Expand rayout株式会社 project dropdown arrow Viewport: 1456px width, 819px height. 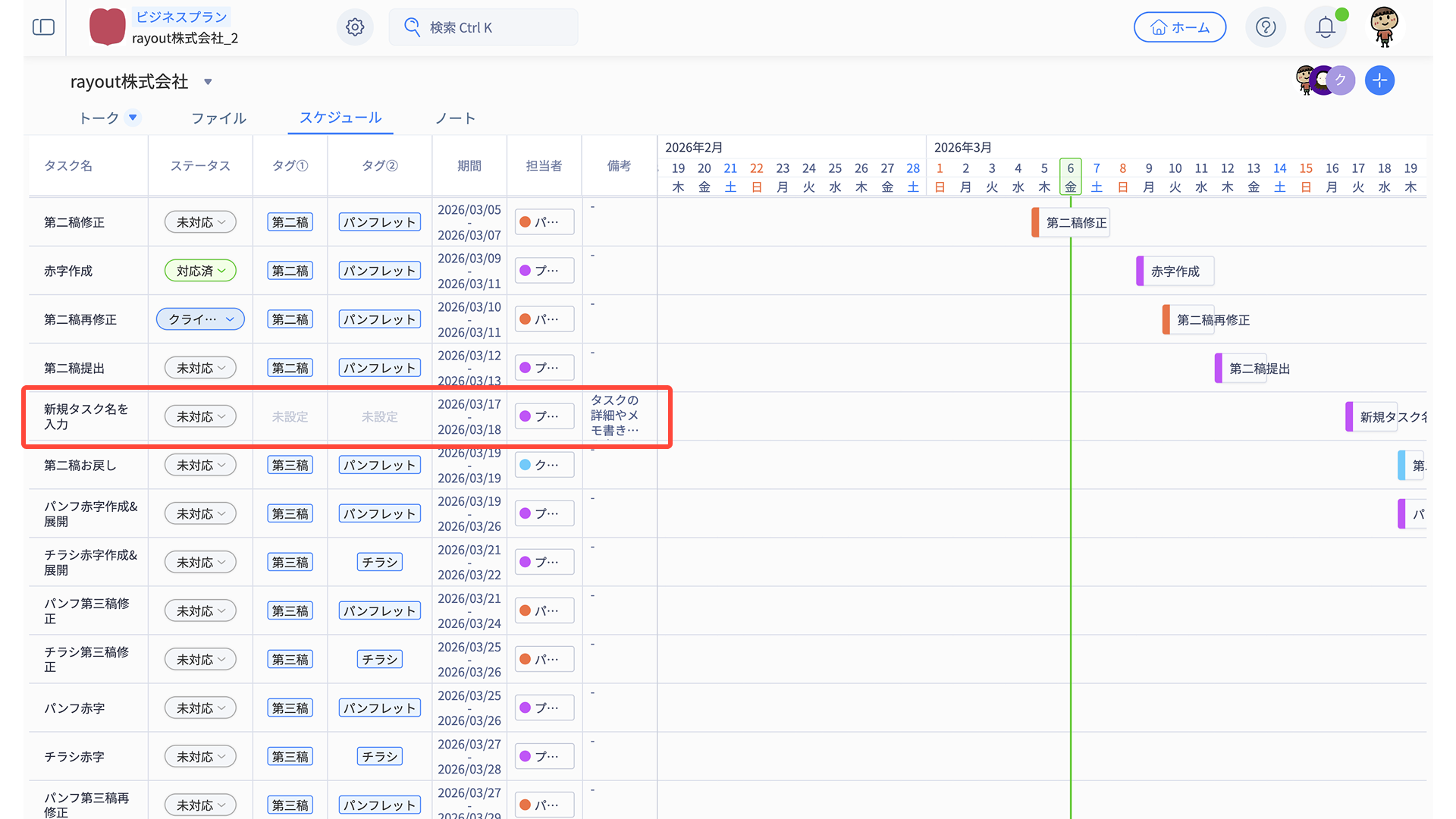208,82
